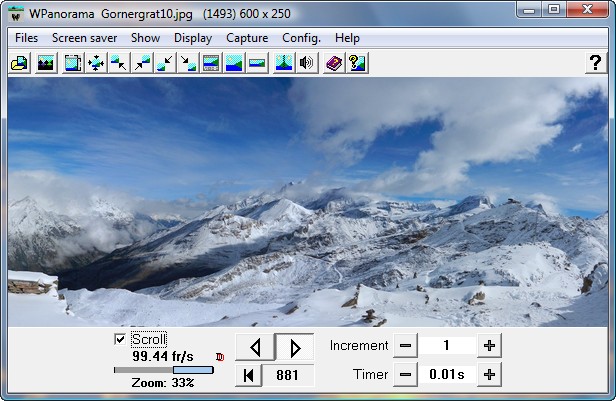Close the WPanorama window
This screenshot has height=401, width=616.
tap(587, 10)
